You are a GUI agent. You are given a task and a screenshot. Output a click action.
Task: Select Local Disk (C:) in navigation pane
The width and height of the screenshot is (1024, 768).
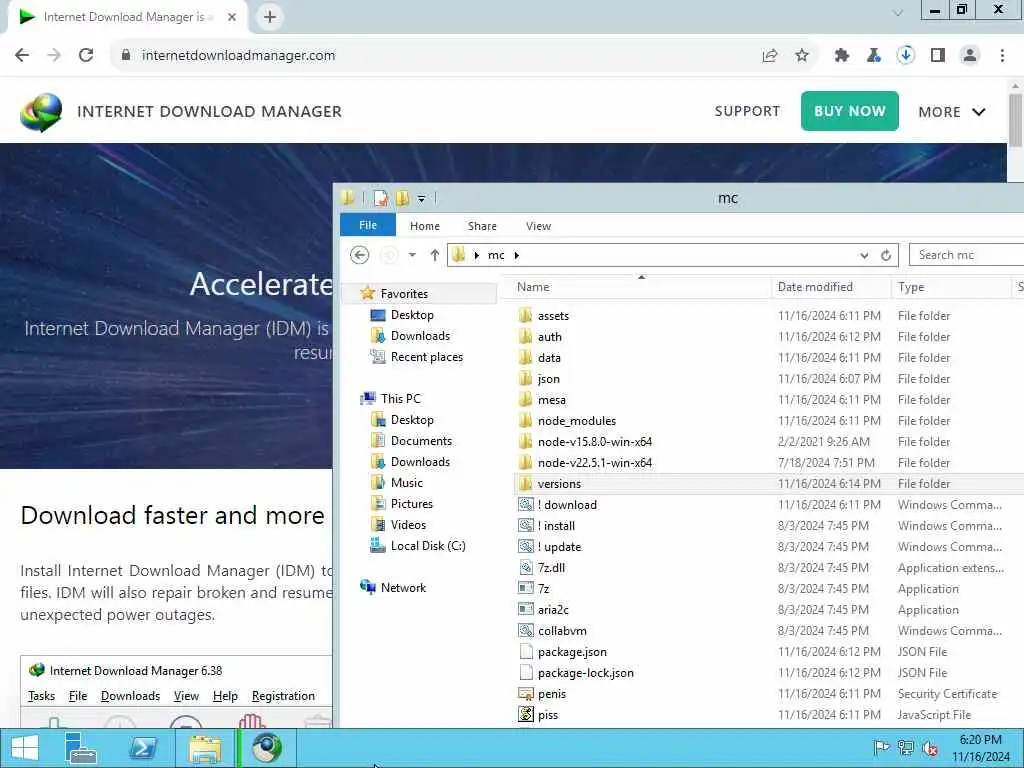(428, 546)
